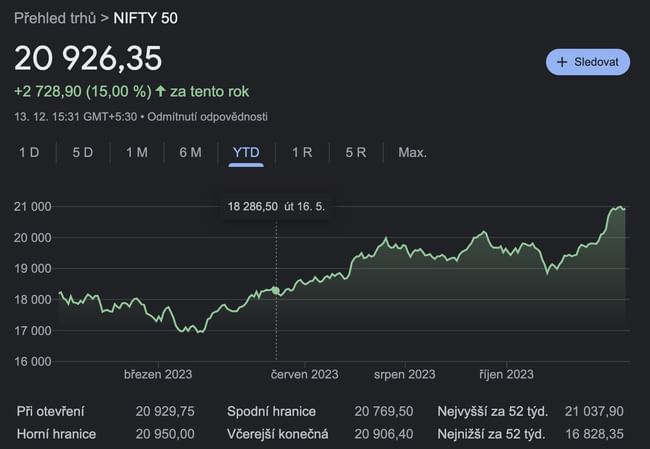Open the Přehled trhů breadcrumb link

coord(55,18)
